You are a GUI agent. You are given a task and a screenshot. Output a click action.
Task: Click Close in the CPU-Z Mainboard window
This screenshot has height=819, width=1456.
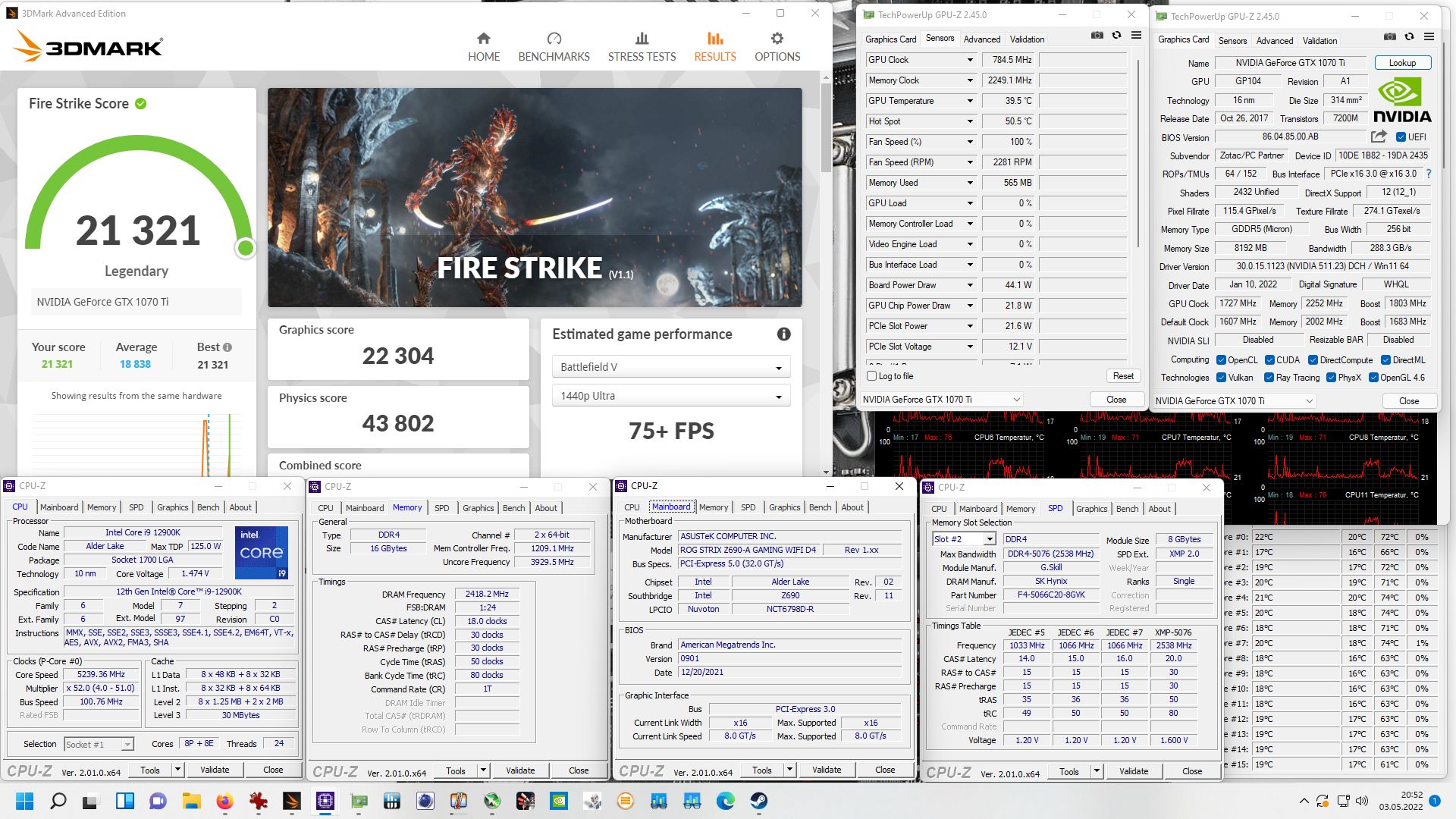(885, 770)
